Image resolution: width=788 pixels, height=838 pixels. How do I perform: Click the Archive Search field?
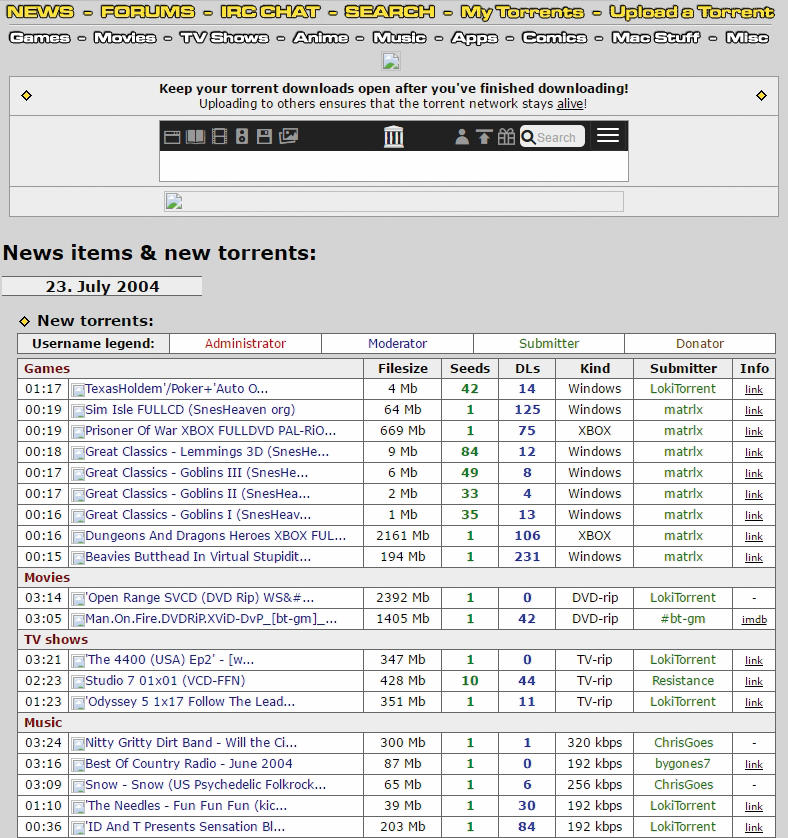552,137
